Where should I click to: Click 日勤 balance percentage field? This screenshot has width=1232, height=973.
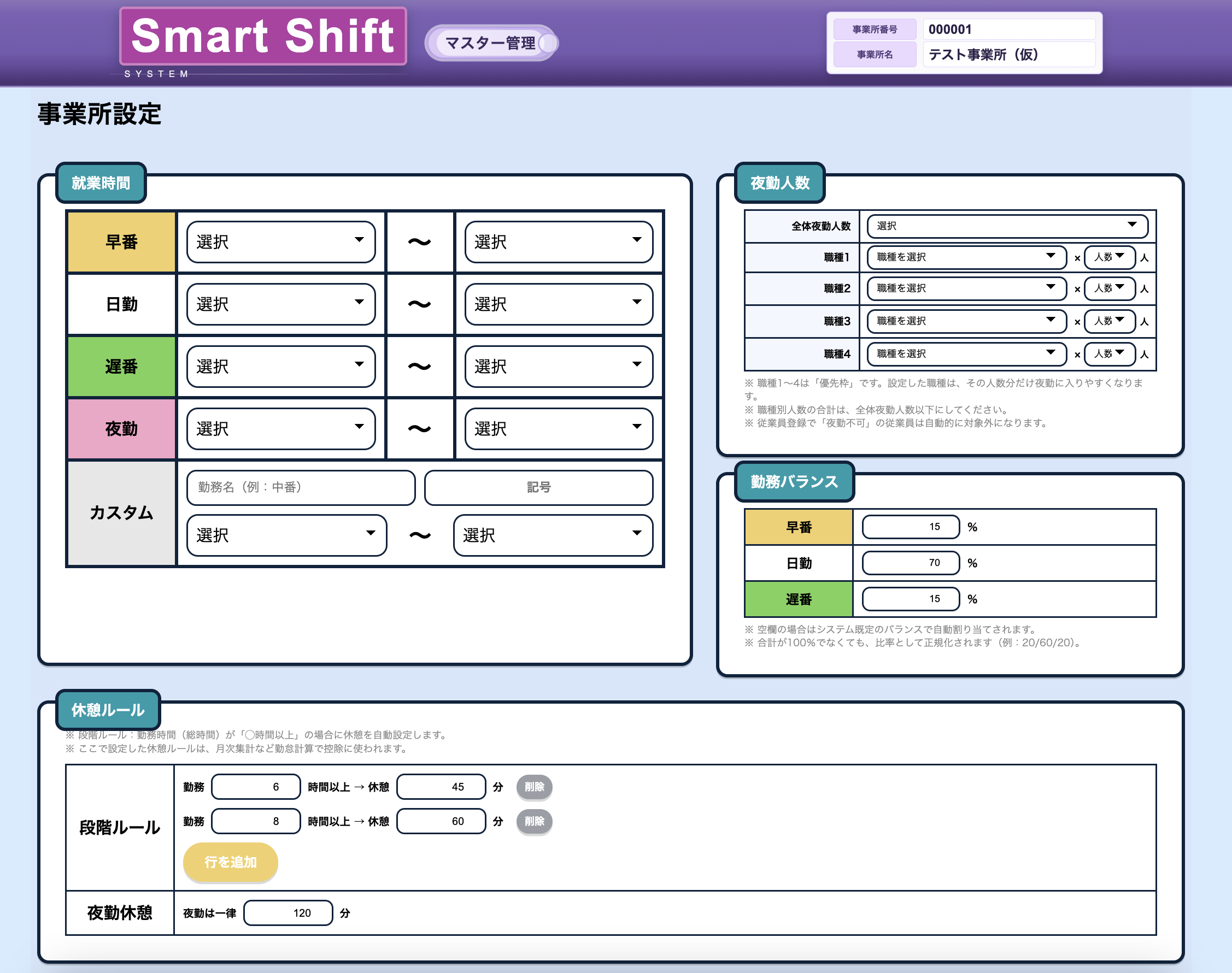tap(910, 563)
